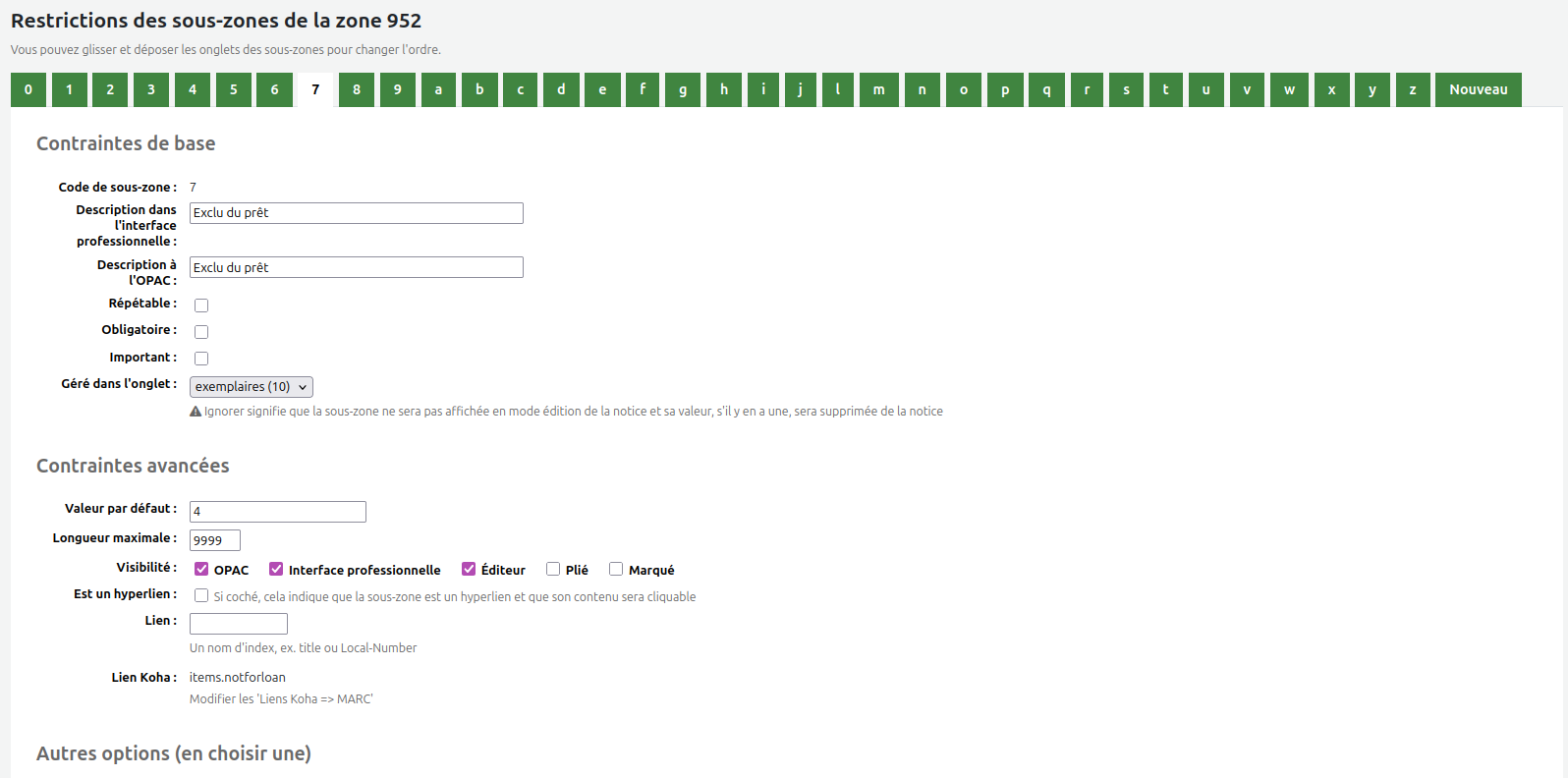Image resolution: width=1568 pixels, height=778 pixels.
Task: Switch to subfield tab 0
Action: click(28, 89)
